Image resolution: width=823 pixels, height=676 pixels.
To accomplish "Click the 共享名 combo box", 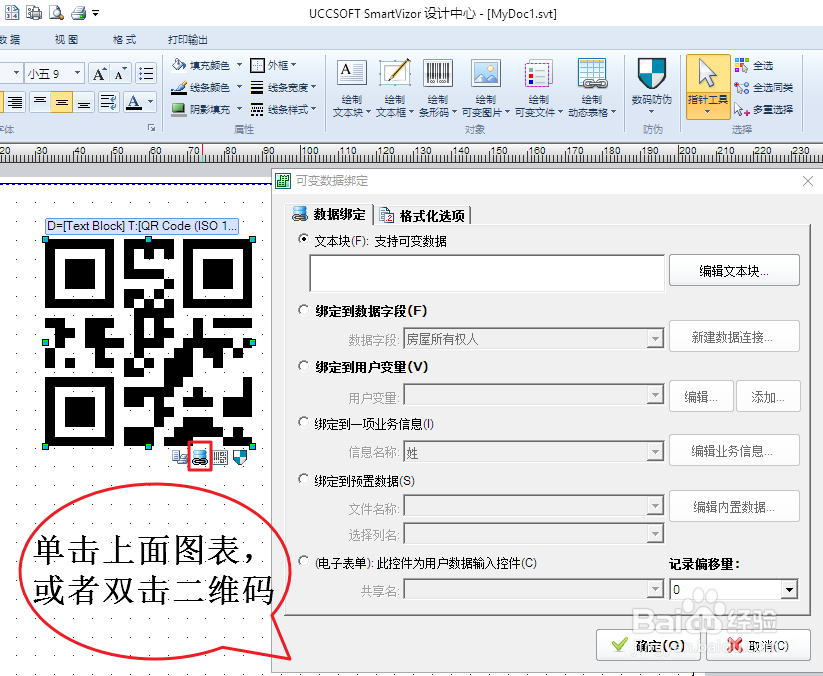I will 533,589.
